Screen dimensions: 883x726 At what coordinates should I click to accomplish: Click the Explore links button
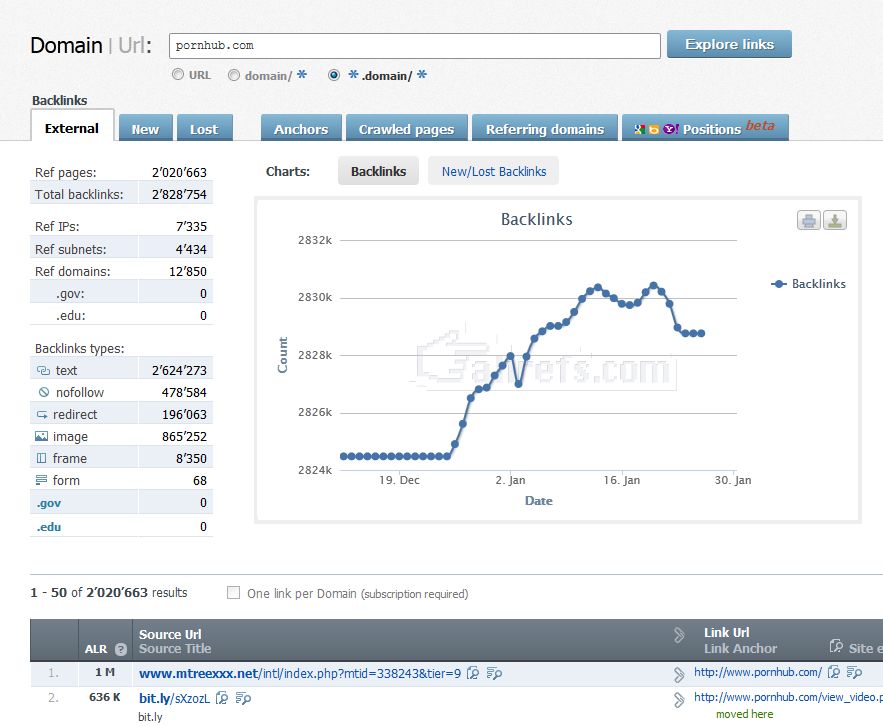(729, 44)
